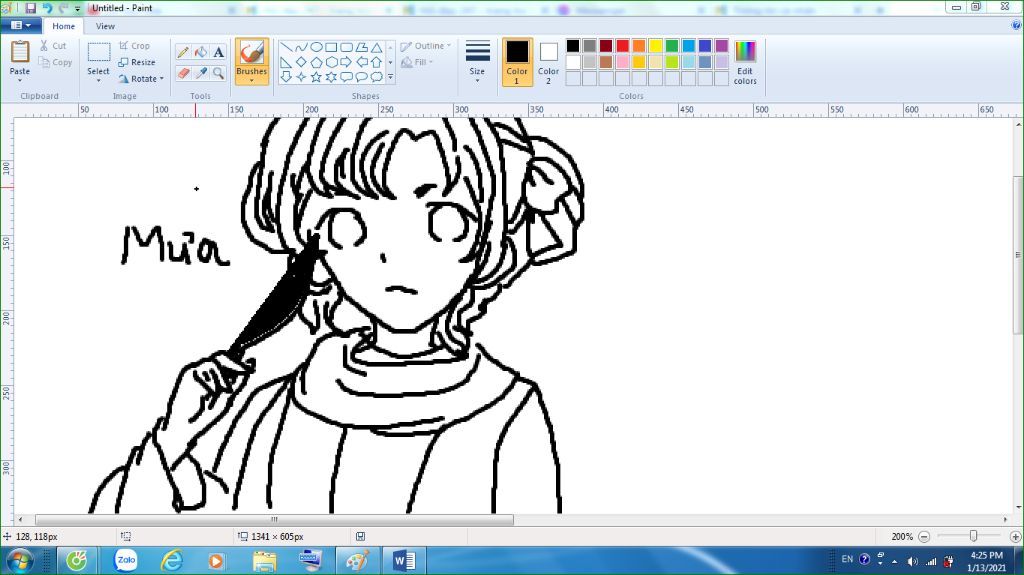
Task: Choose the Rectangle shape
Action: coord(331,47)
